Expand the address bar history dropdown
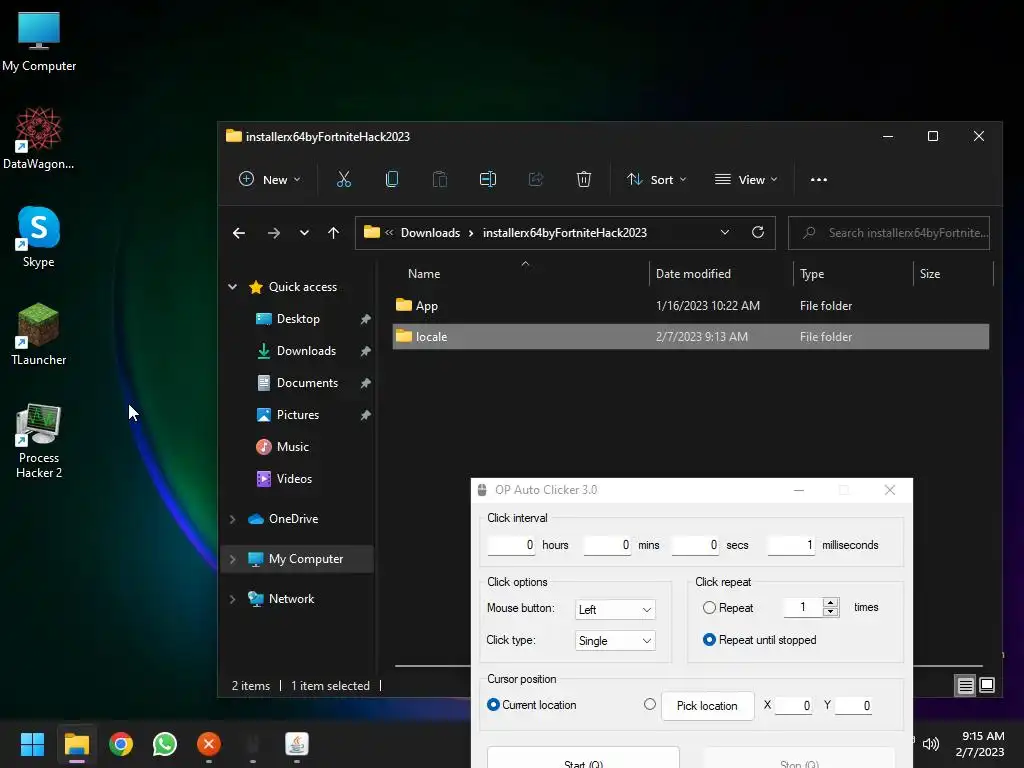This screenshot has height=768, width=1024. click(x=724, y=232)
